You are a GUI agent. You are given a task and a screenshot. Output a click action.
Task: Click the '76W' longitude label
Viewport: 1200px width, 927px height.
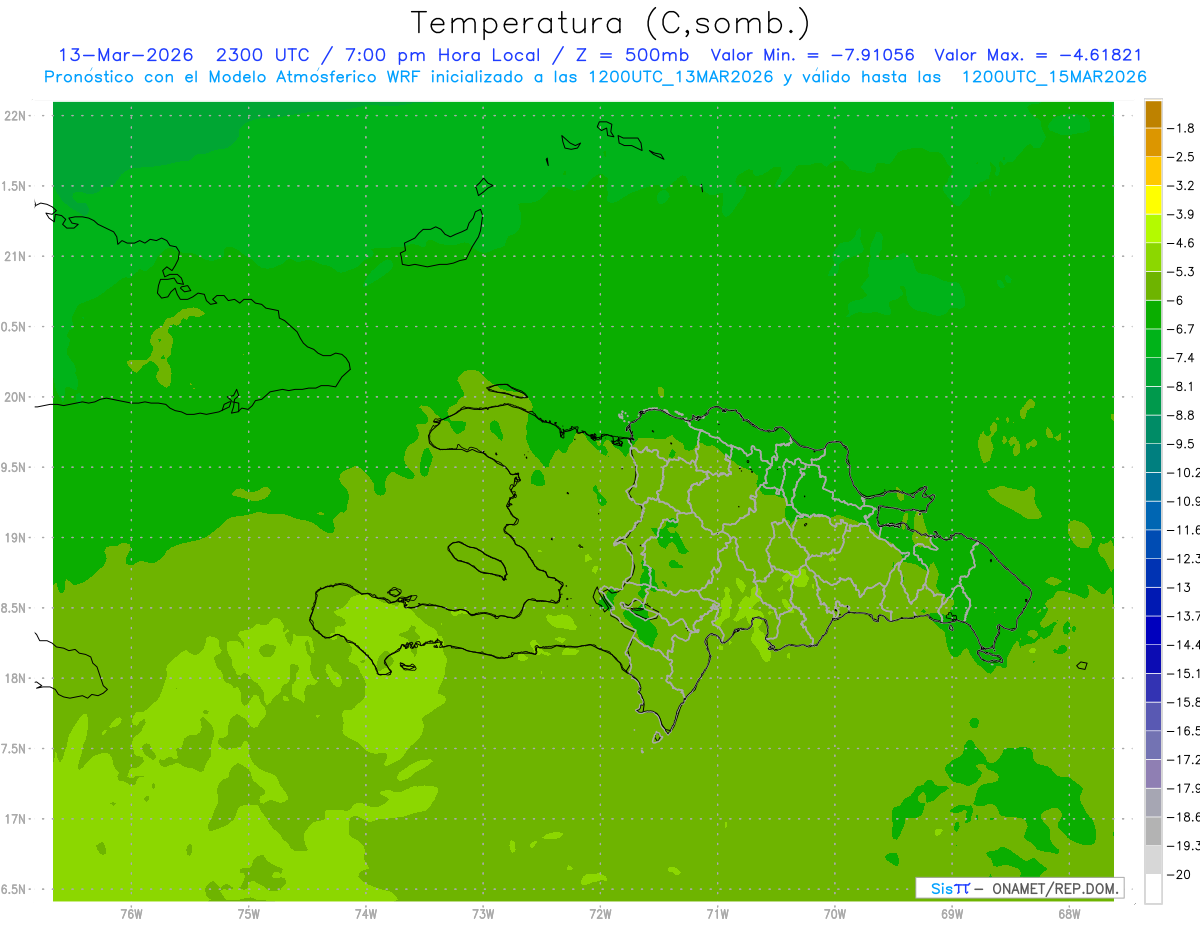131,914
